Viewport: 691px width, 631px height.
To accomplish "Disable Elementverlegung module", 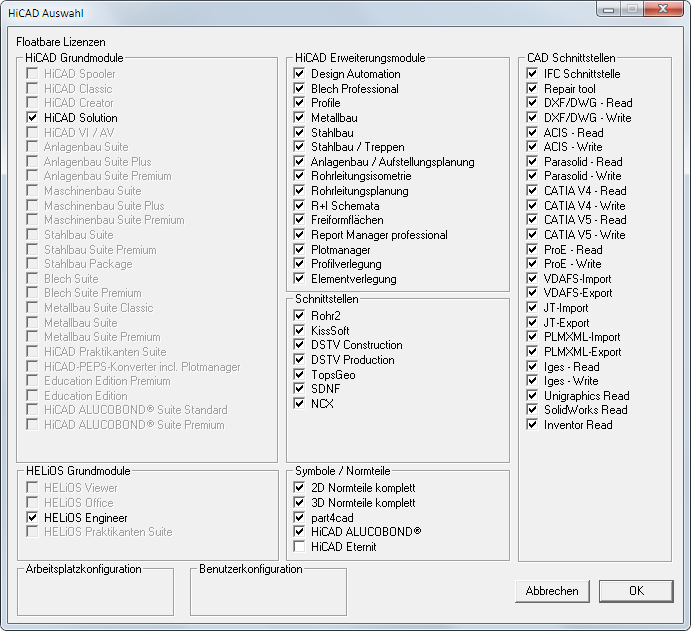I will pos(299,279).
